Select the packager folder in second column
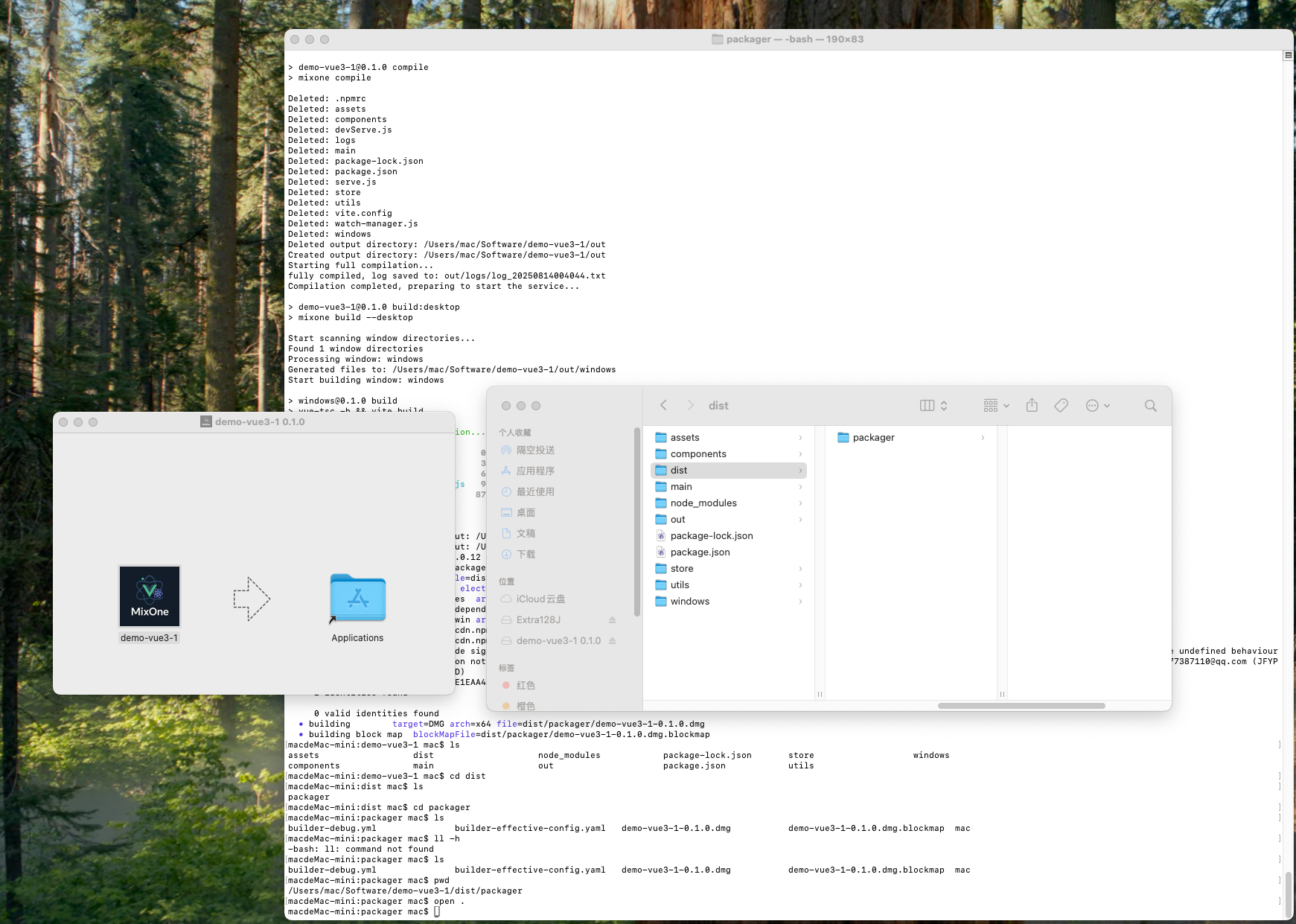 [x=910, y=437]
